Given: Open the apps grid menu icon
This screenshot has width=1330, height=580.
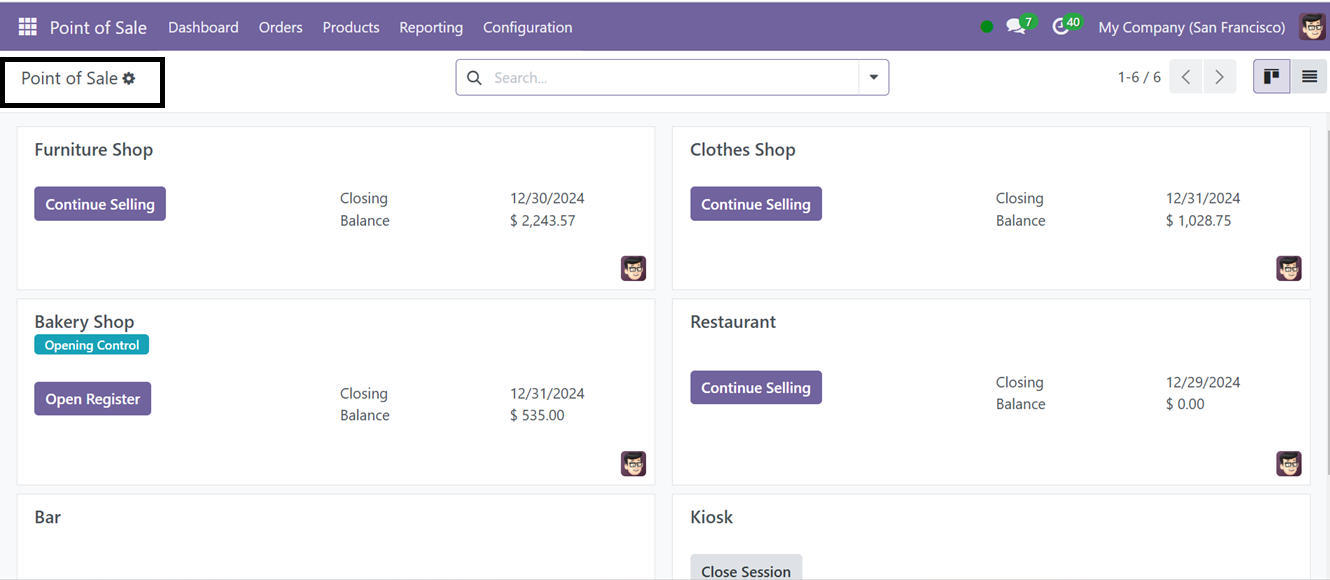Looking at the screenshot, I should [28, 27].
